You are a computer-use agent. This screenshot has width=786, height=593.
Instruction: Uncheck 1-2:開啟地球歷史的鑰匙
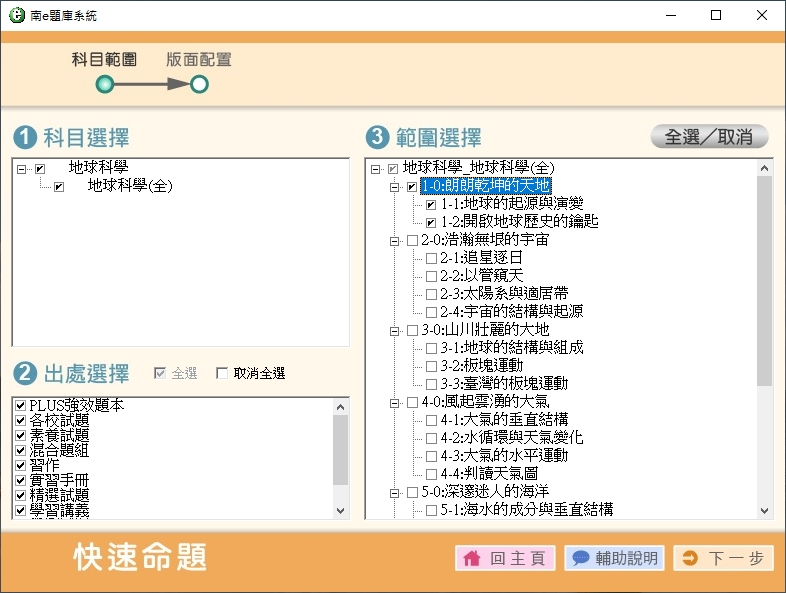pyautogui.click(x=431, y=223)
